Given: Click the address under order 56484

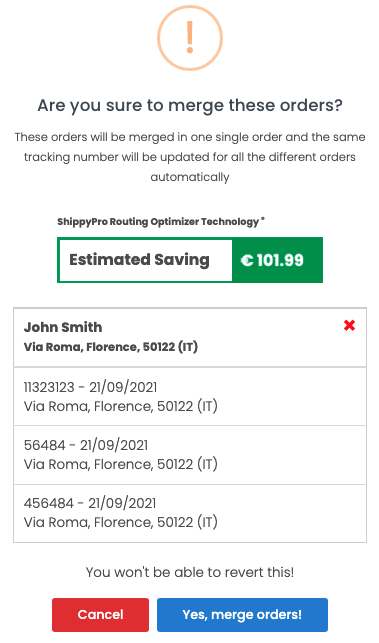Looking at the screenshot, I should [x=121, y=465].
